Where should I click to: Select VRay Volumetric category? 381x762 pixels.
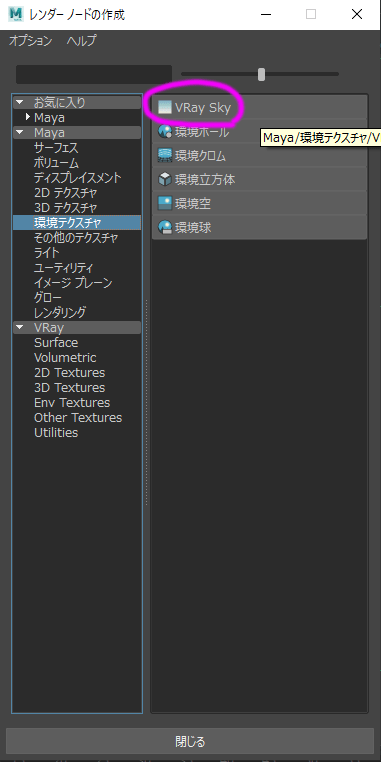65,358
